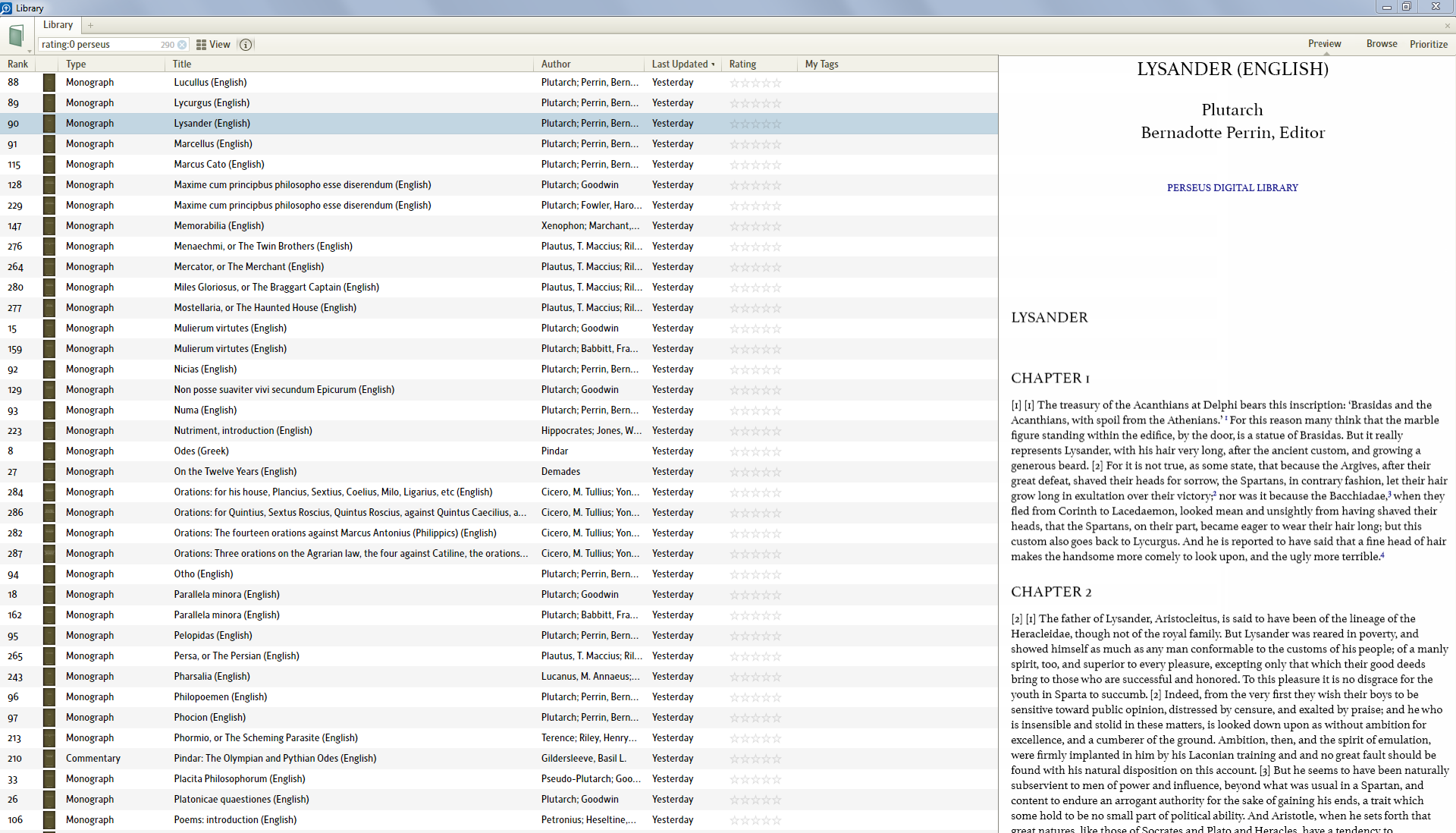Rate Odes (Greek) using its star rating

[x=755, y=451]
